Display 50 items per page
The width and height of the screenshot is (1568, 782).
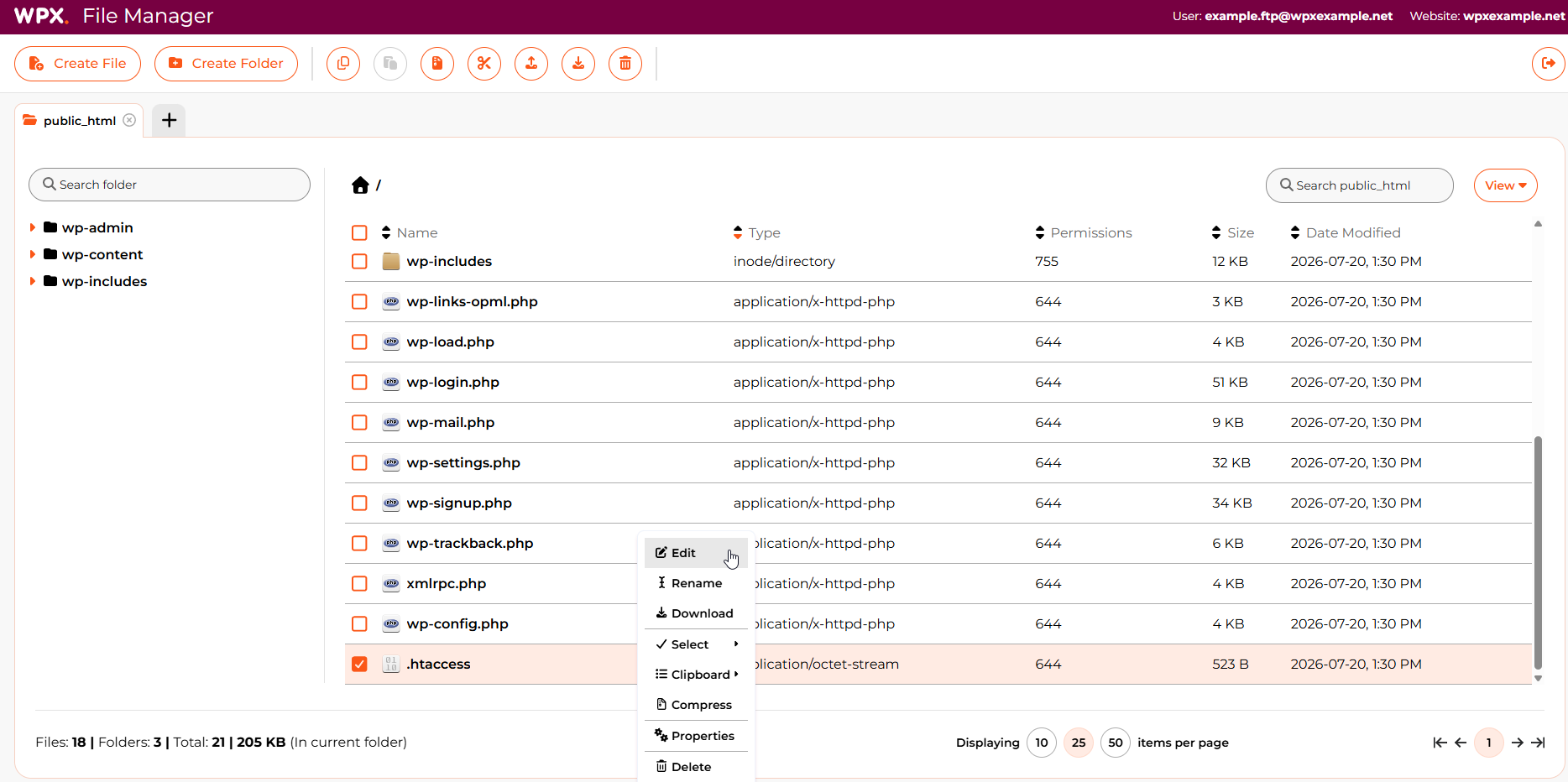[1116, 743]
